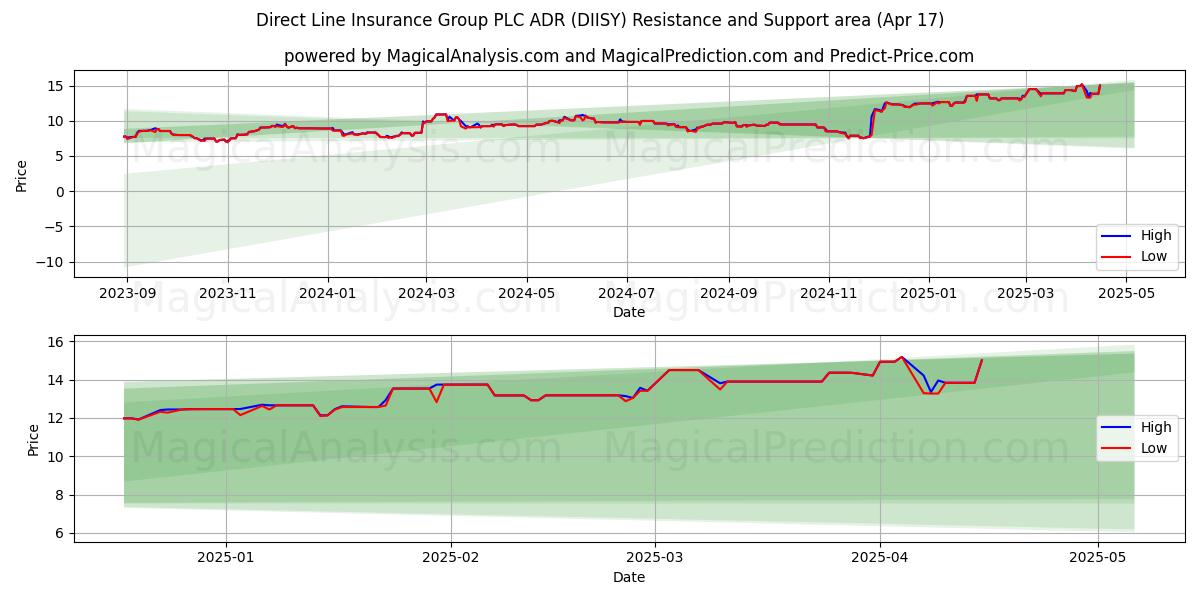This screenshot has width=1200, height=600.
Task: Click the '2025-05' date label on the bottom chart
Action: [x=1098, y=560]
